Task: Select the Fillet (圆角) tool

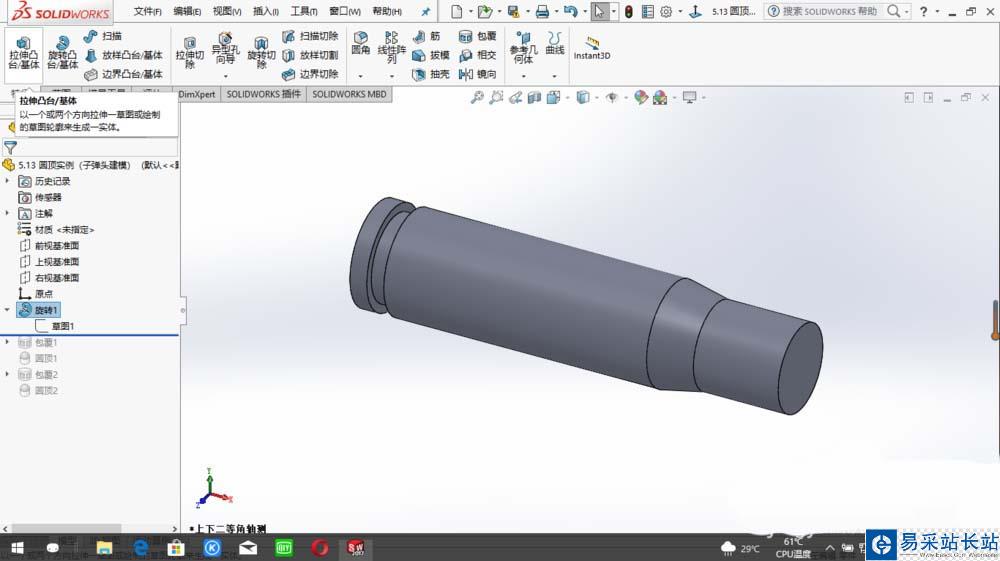Action: pyautogui.click(x=360, y=43)
